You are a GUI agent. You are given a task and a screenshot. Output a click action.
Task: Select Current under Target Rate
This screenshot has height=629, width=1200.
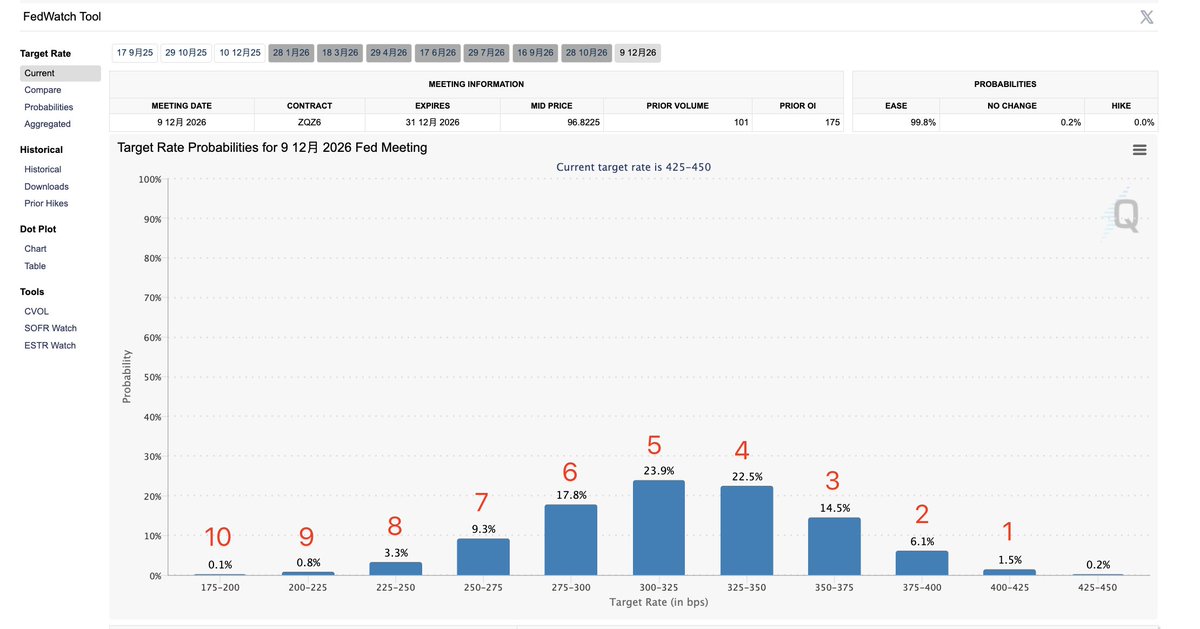[x=60, y=73]
